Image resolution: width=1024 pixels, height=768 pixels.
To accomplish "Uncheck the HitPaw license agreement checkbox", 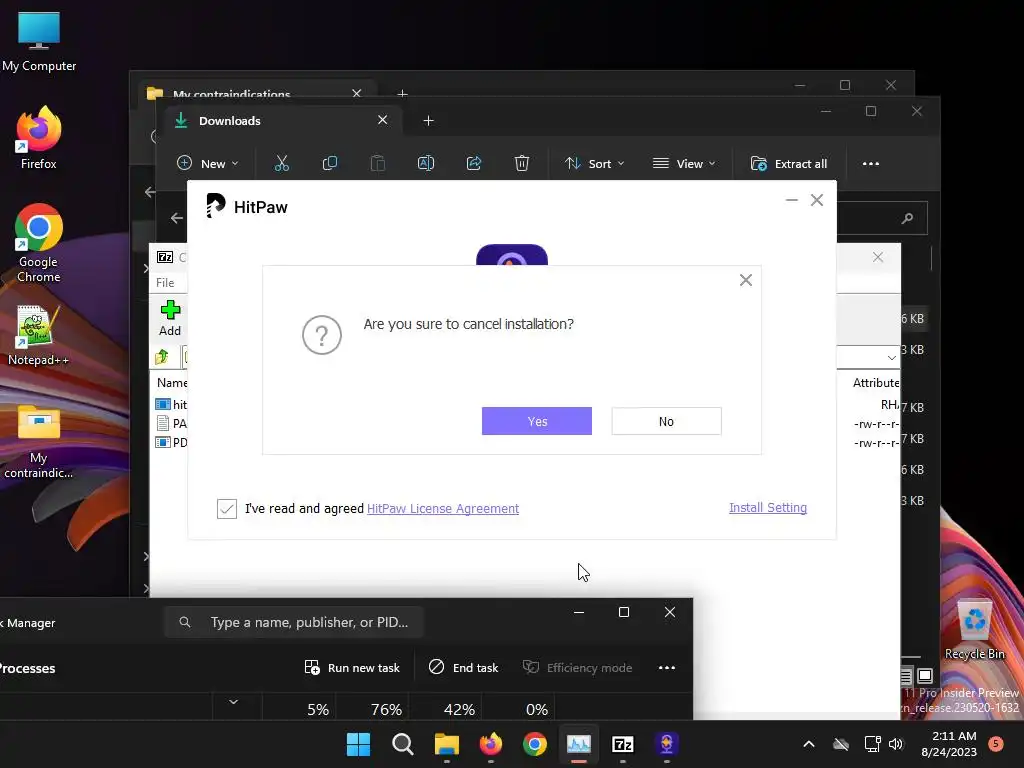I will (x=227, y=509).
